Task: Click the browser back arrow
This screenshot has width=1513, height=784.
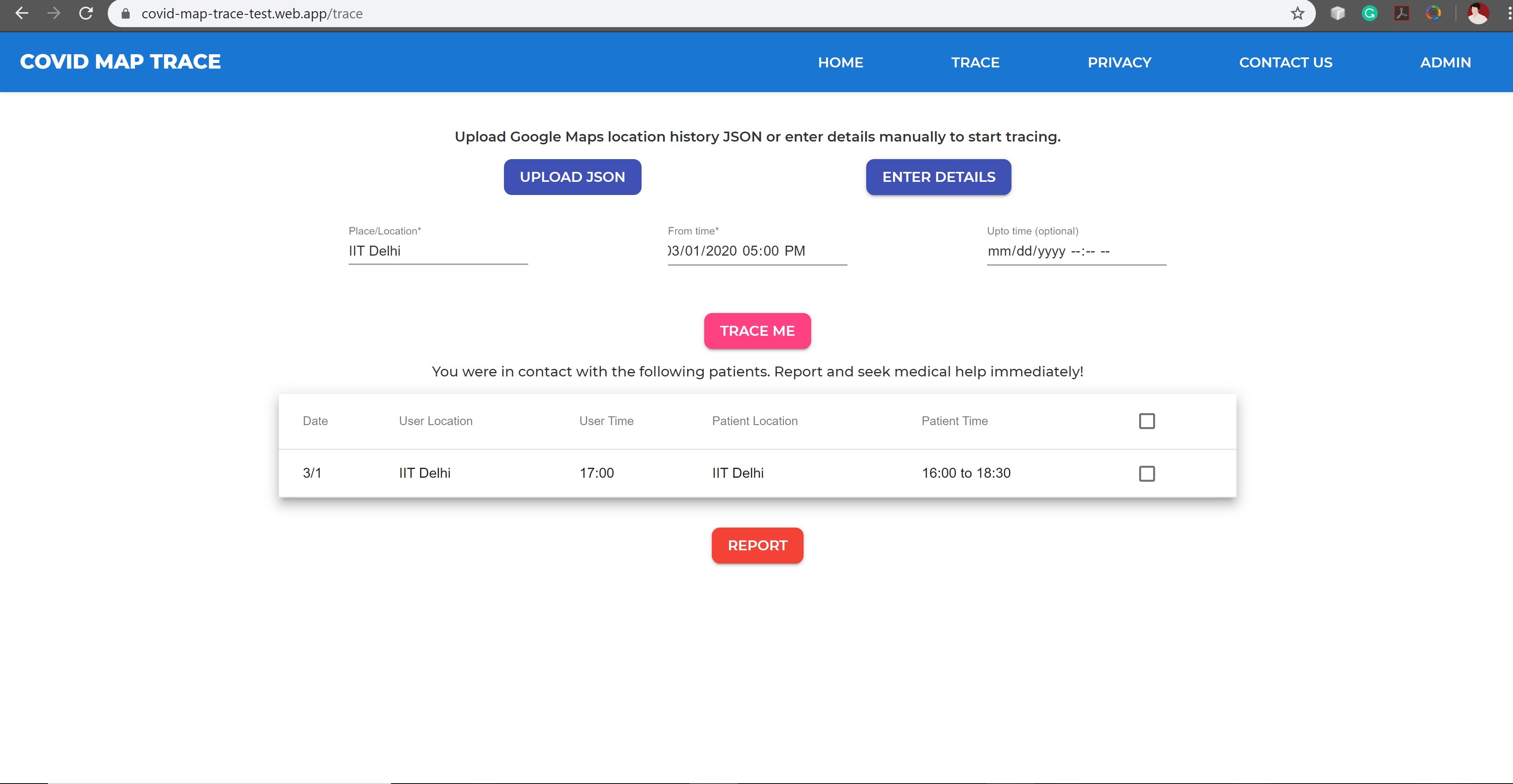Action: (x=22, y=14)
